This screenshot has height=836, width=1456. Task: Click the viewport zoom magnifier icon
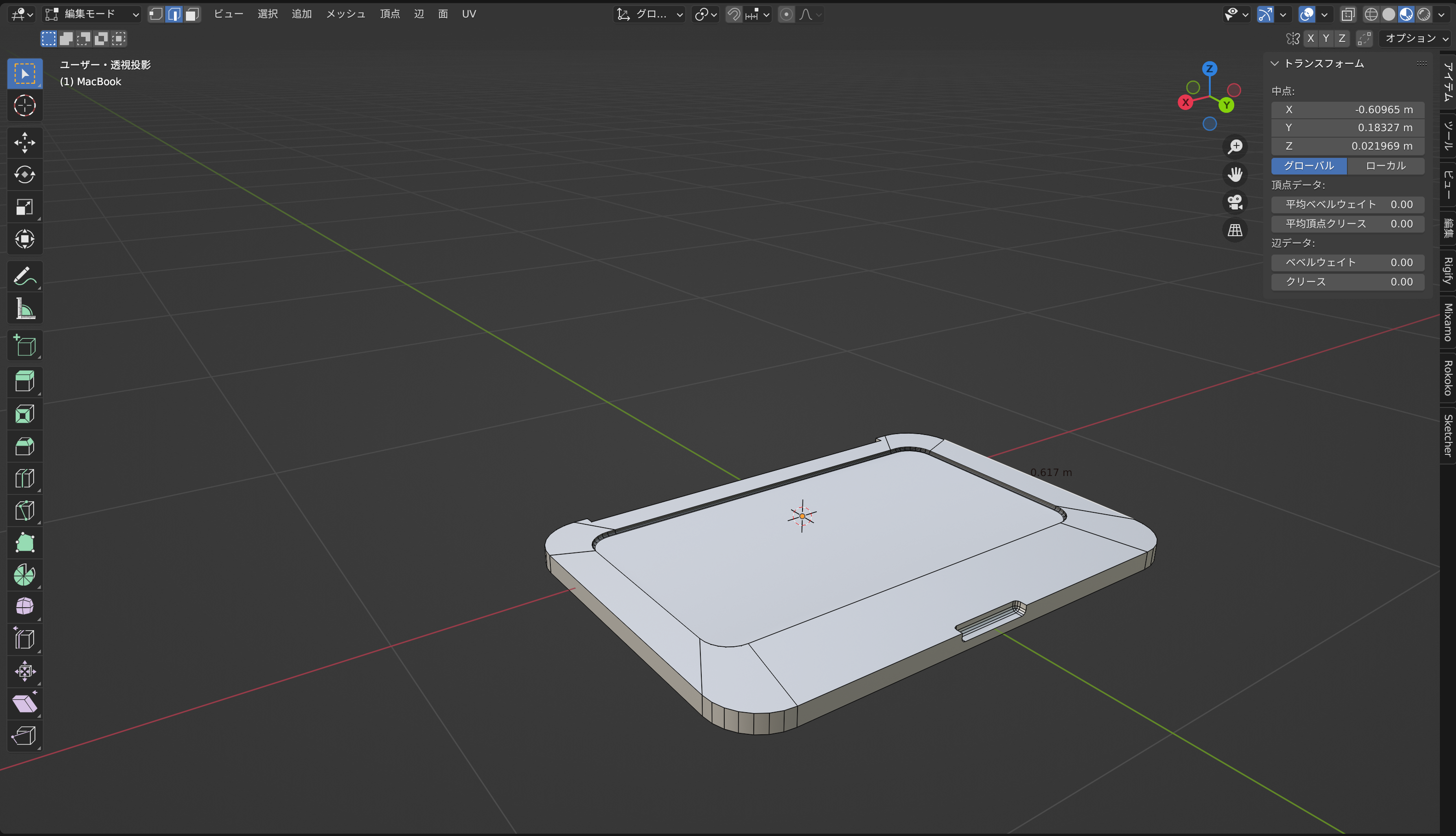pyautogui.click(x=1235, y=146)
